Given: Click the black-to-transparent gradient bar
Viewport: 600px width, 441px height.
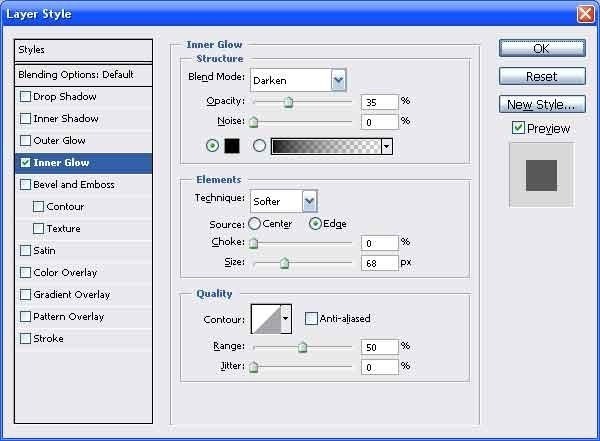Looking at the screenshot, I should tap(326, 146).
